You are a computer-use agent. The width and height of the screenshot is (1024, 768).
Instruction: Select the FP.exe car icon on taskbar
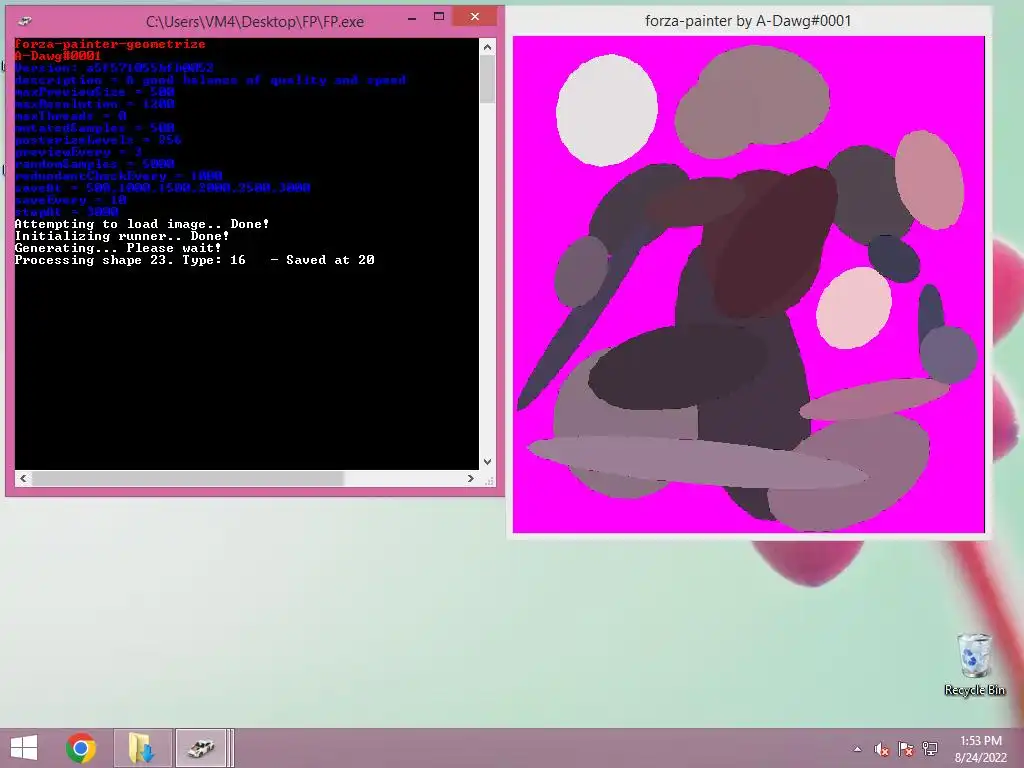tap(200, 748)
